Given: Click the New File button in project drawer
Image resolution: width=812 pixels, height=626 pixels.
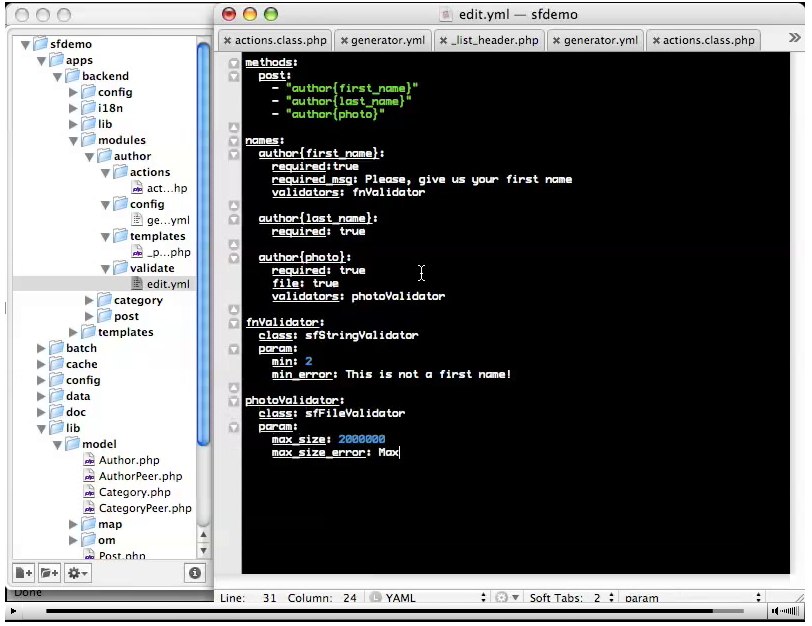Looking at the screenshot, I should 23,573.
